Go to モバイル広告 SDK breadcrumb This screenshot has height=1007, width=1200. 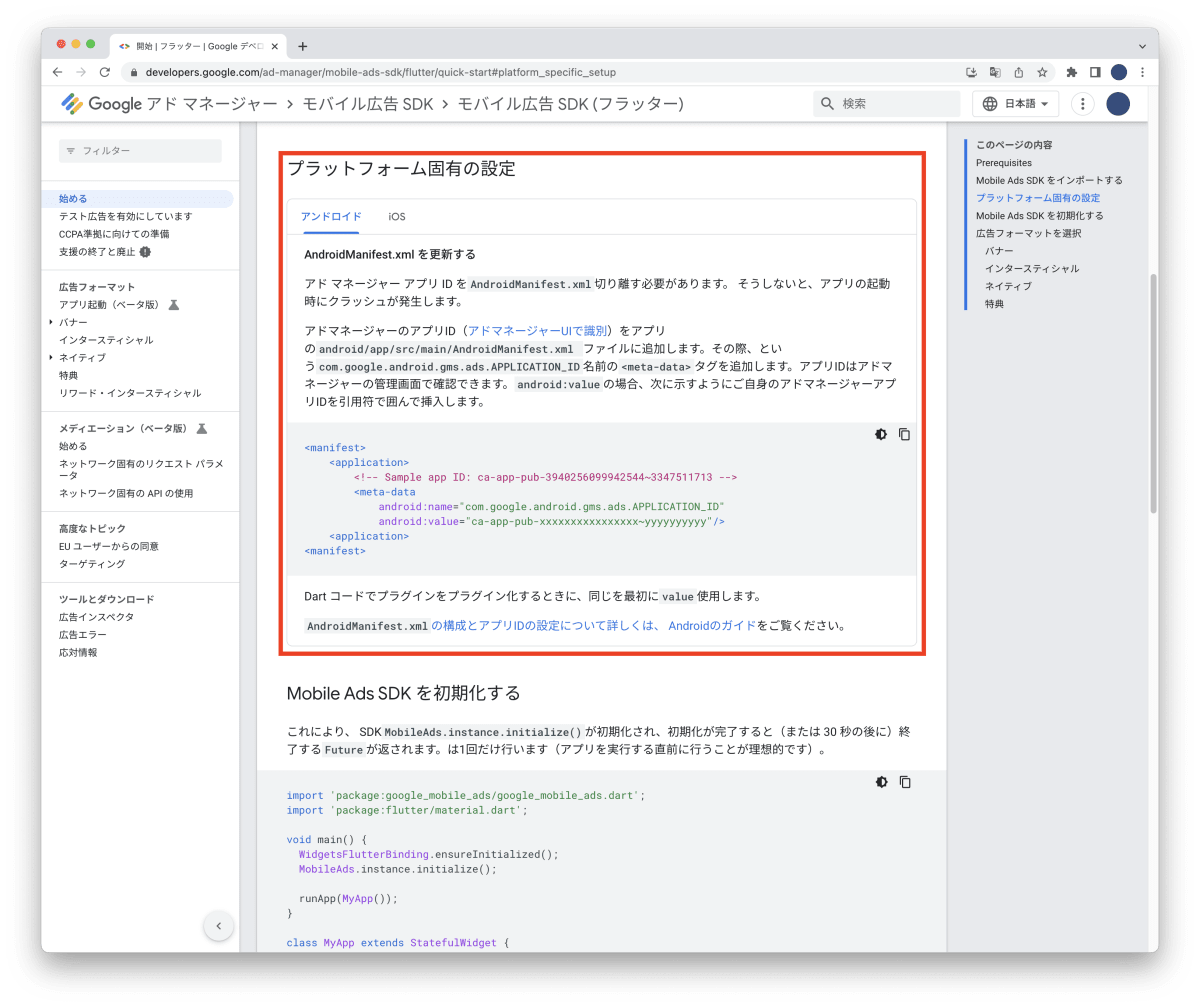pyautogui.click(x=367, y=104)
